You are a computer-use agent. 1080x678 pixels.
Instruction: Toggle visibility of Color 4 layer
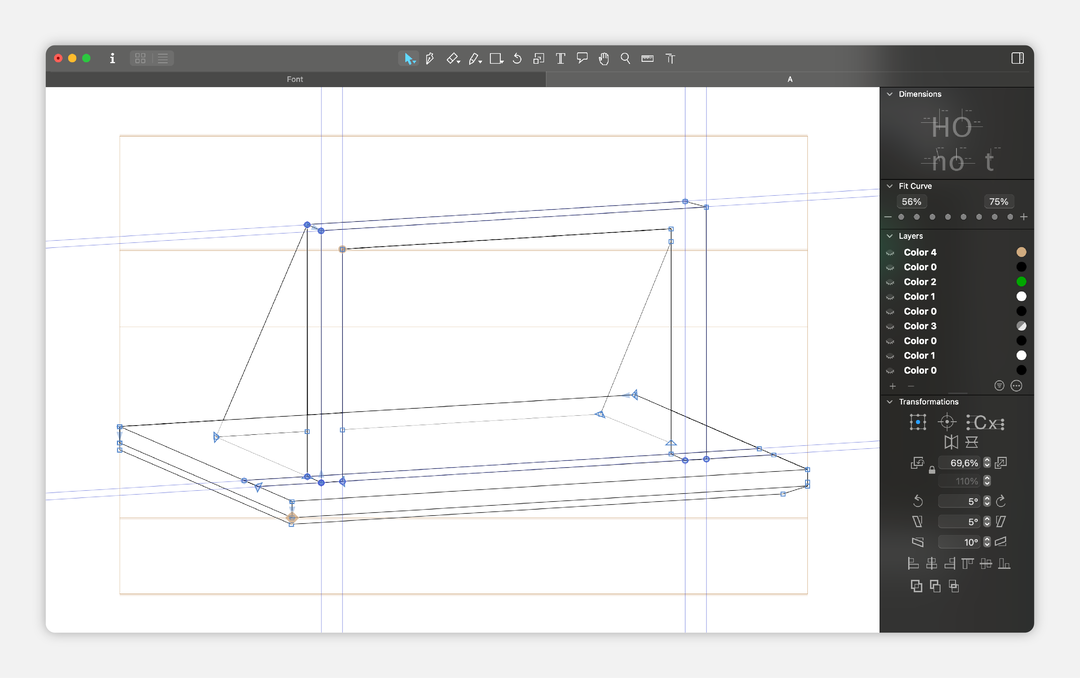890,252
